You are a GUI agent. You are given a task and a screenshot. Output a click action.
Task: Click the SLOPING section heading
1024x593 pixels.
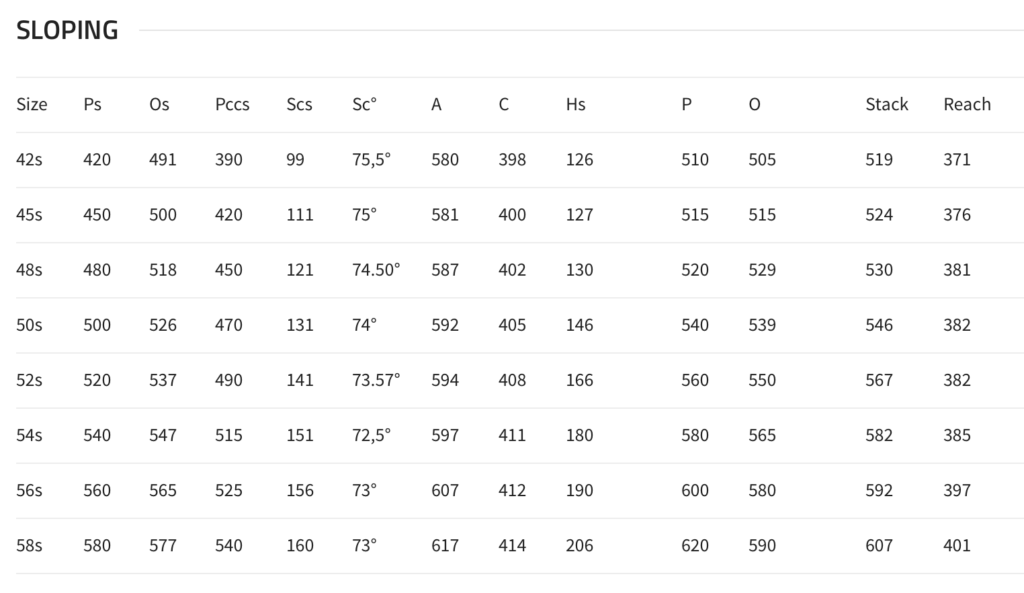pyautogui.click(x=67, y=31)
